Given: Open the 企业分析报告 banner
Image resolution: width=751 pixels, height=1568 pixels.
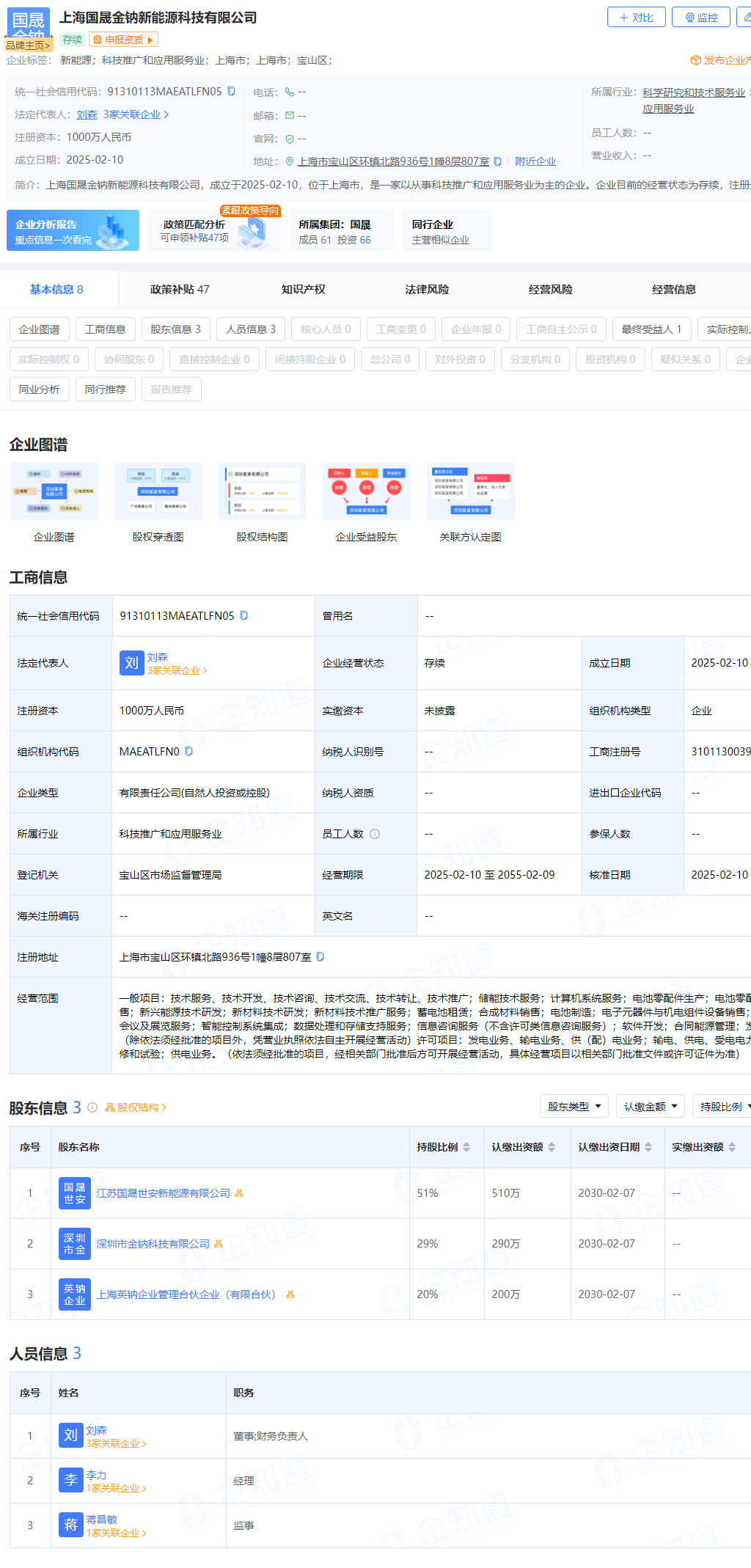Looking at the screenshot, I should click(73, 230).
